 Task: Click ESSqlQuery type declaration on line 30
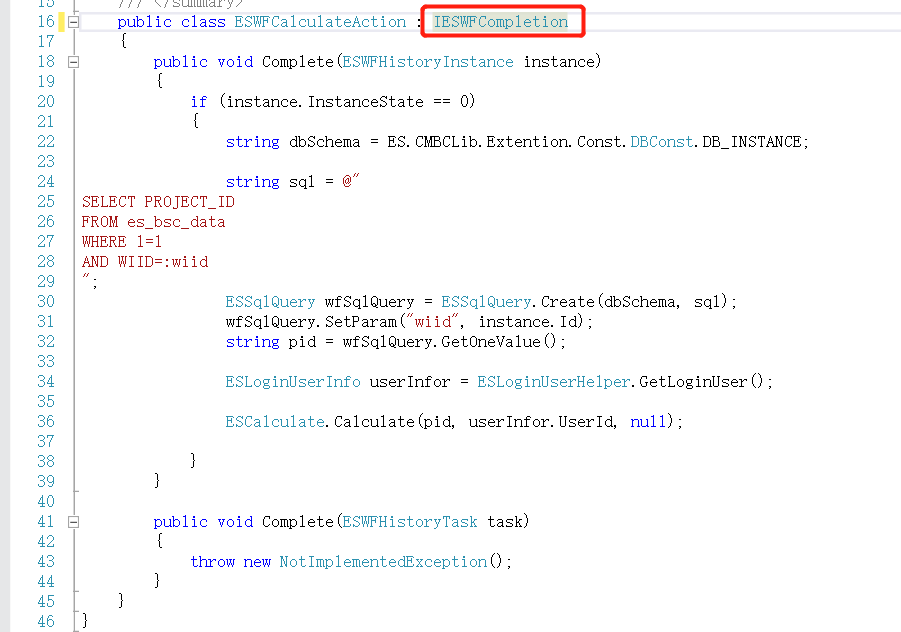(x=270, y=302)
